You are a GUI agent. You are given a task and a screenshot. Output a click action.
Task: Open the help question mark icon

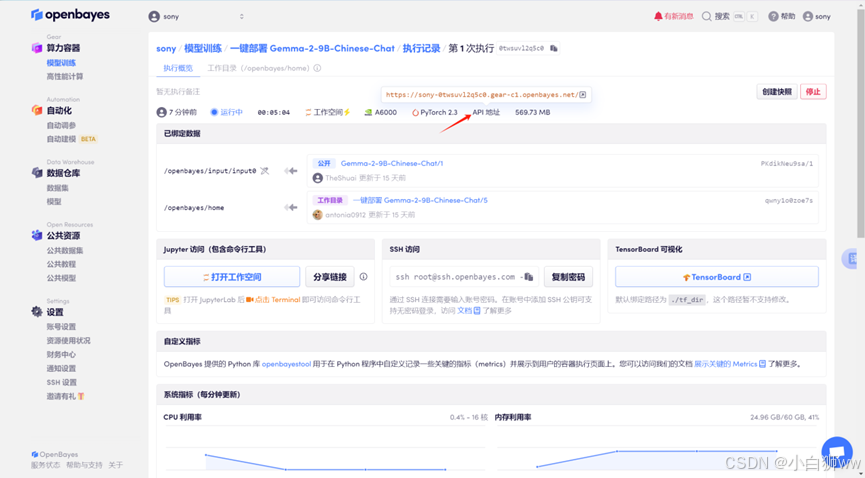coord(773,17)
